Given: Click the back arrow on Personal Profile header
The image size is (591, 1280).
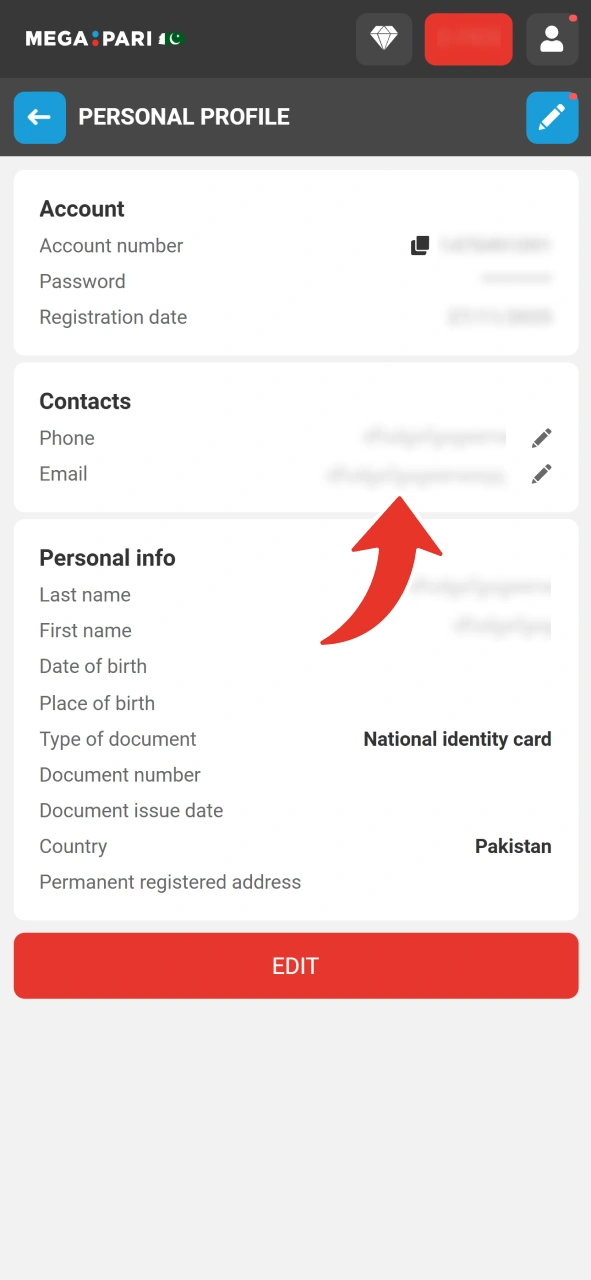Looking at the screenshot, I should (40, 117).
